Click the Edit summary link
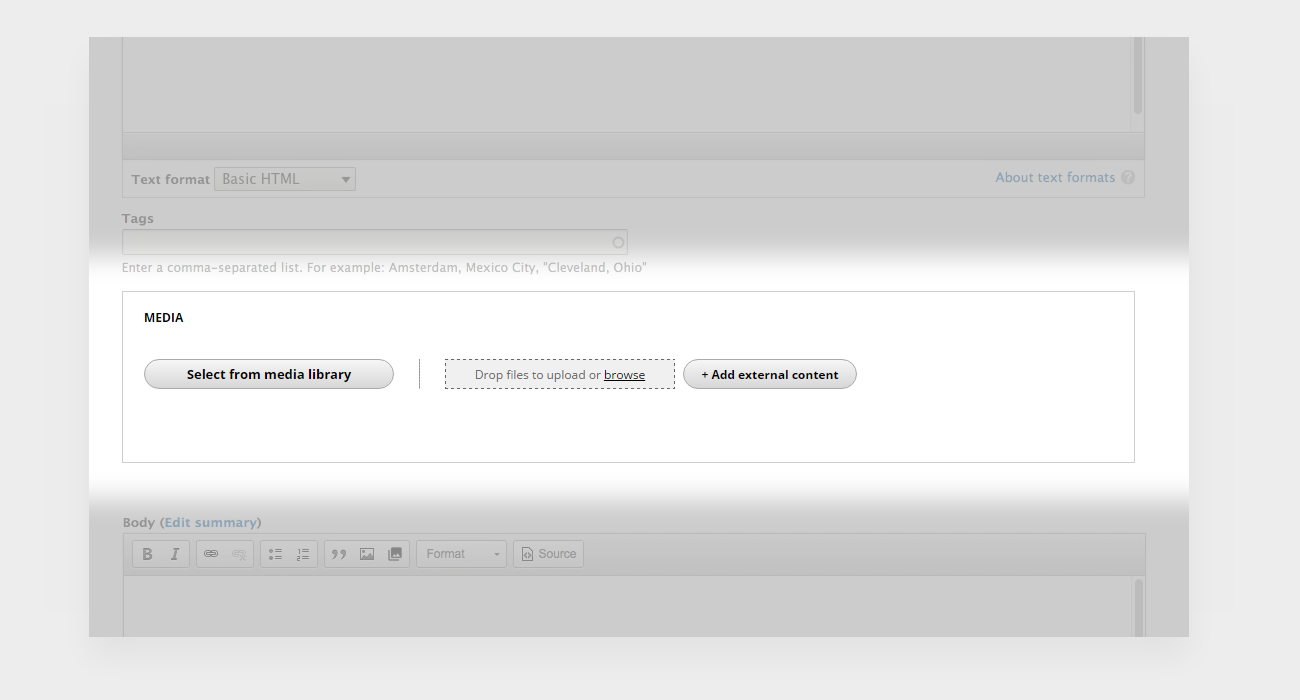Viewport: 1300px width, 700px height. pyautogui.click(x=210, y=521)
